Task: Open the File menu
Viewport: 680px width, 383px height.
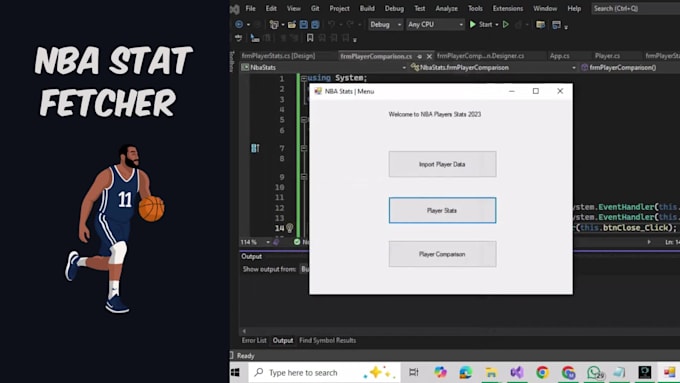Action: point(251,9)
